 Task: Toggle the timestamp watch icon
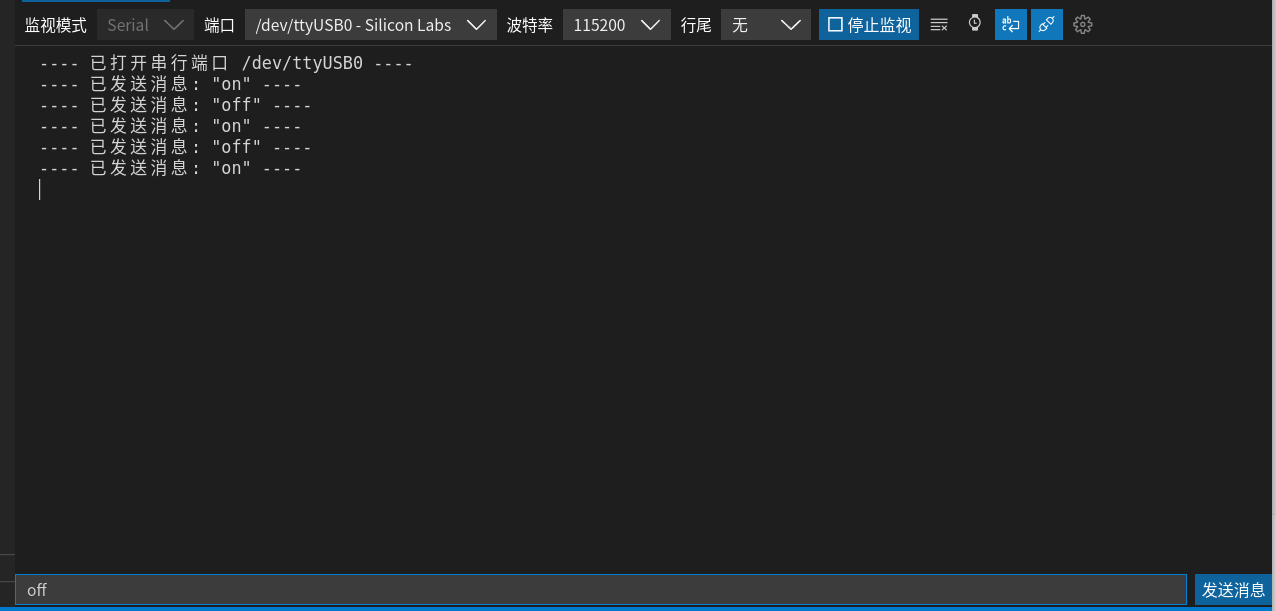click(975, 24)
